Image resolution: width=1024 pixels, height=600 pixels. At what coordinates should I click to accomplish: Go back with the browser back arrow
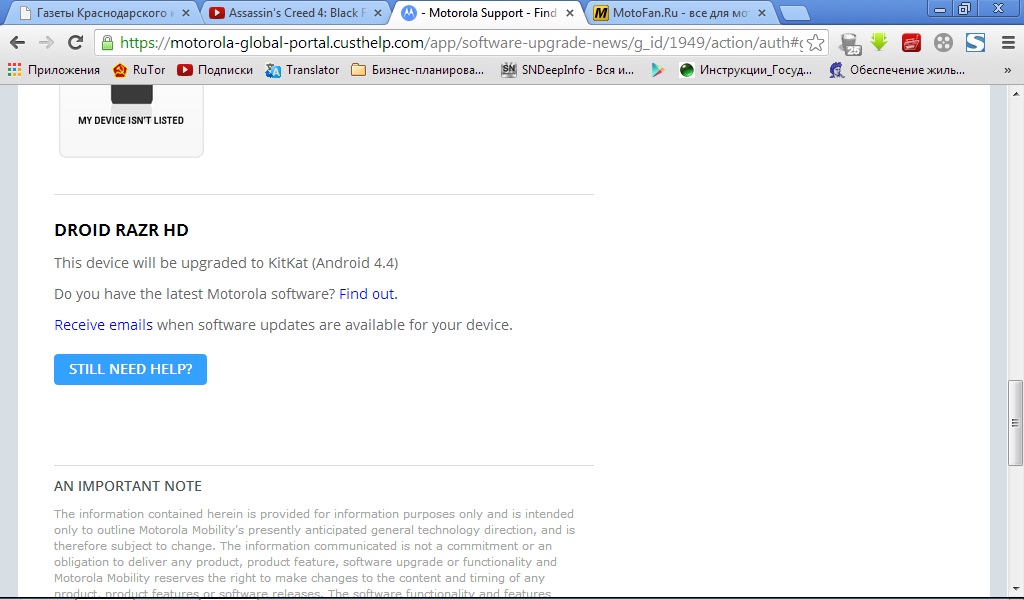pos(18,42)
